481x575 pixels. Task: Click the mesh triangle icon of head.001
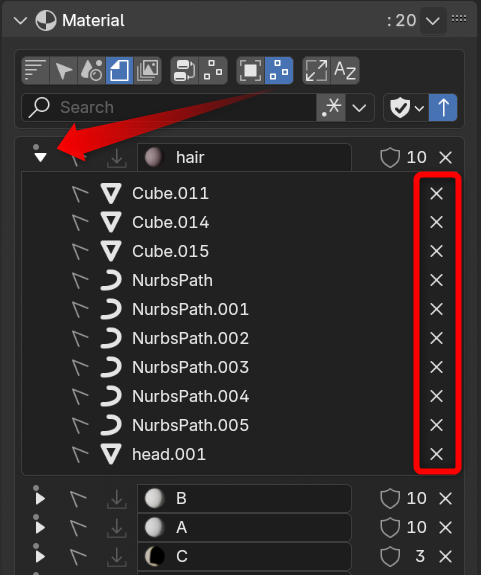111,454
